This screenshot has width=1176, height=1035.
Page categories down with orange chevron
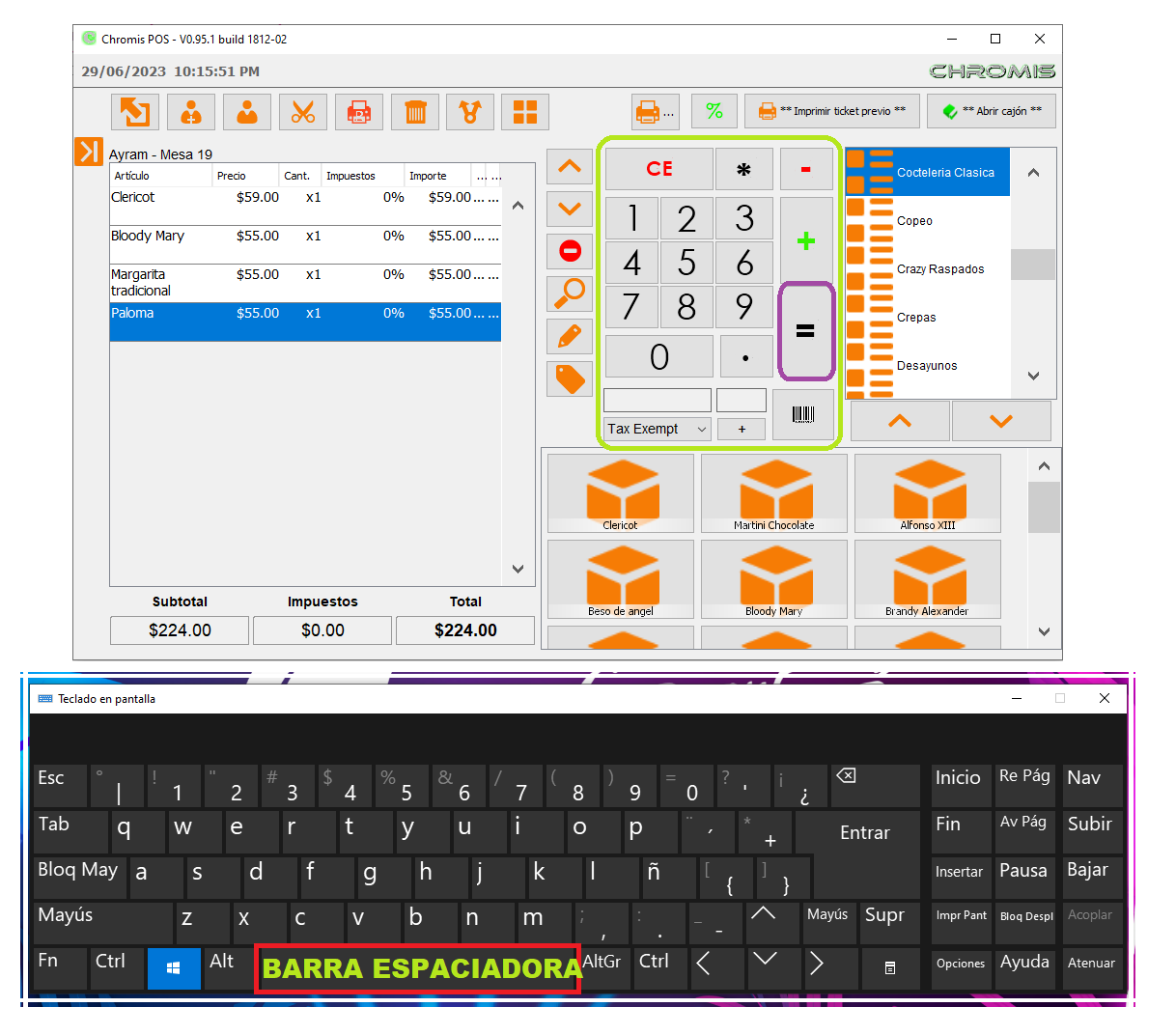[1001, 421]
